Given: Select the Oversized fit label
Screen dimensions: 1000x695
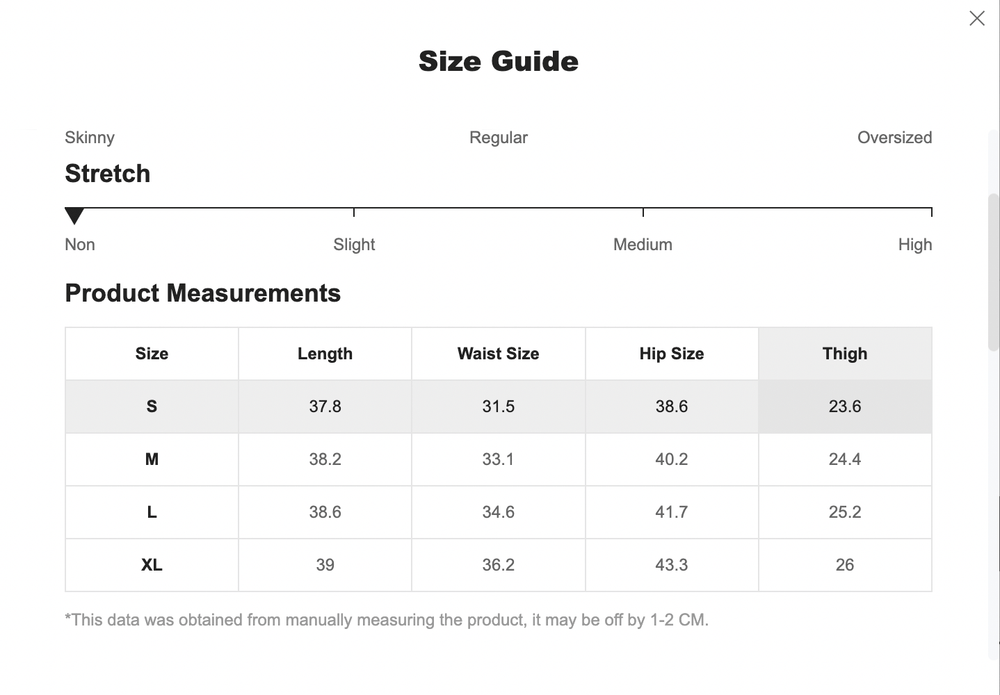Looking at the screenshot, I should (894, 137).
